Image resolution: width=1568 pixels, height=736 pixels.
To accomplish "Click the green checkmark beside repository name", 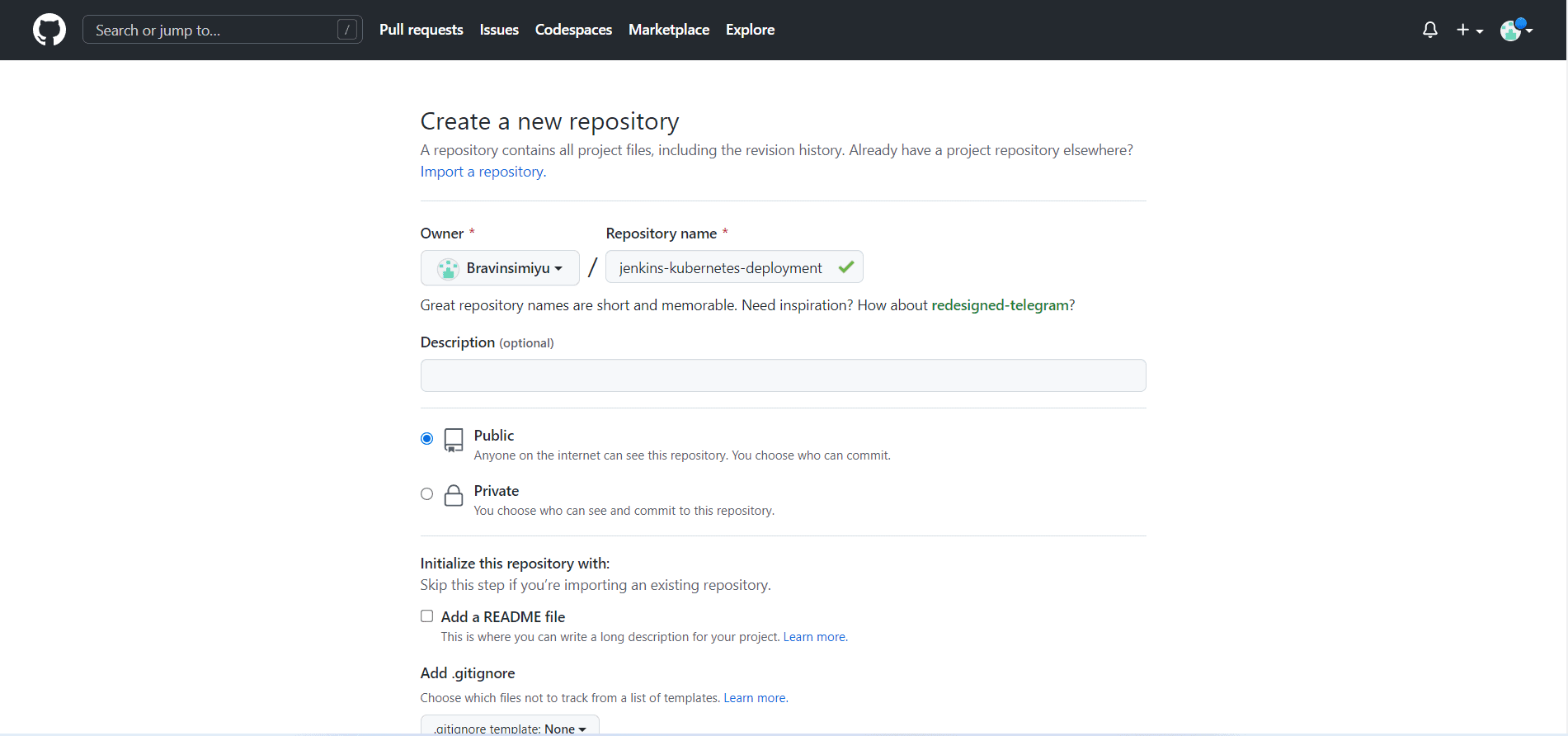I will 845,267.
